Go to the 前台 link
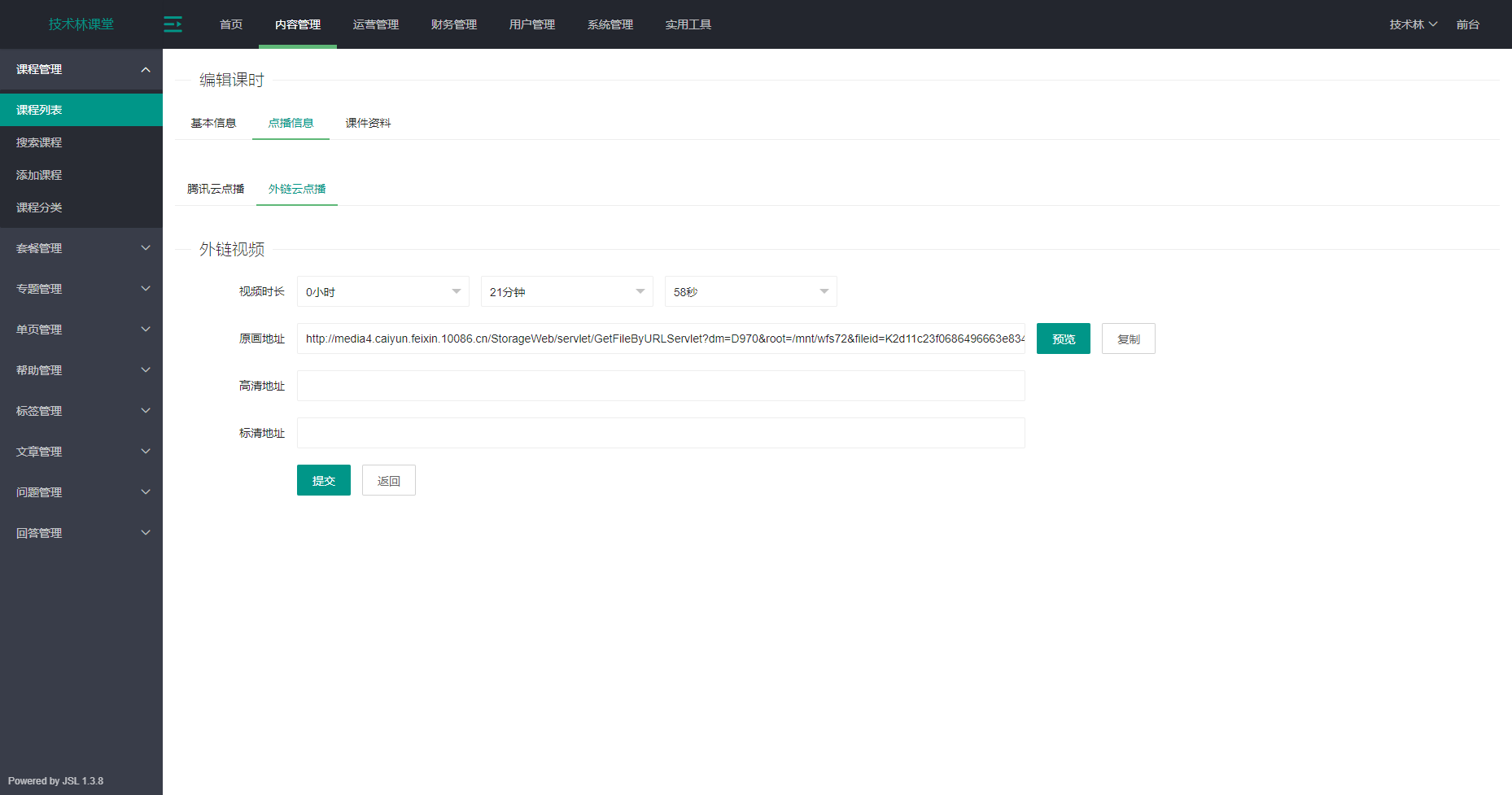This screenshot has height=795, width=1512. pyautogui.click(x=1468, y=24)
